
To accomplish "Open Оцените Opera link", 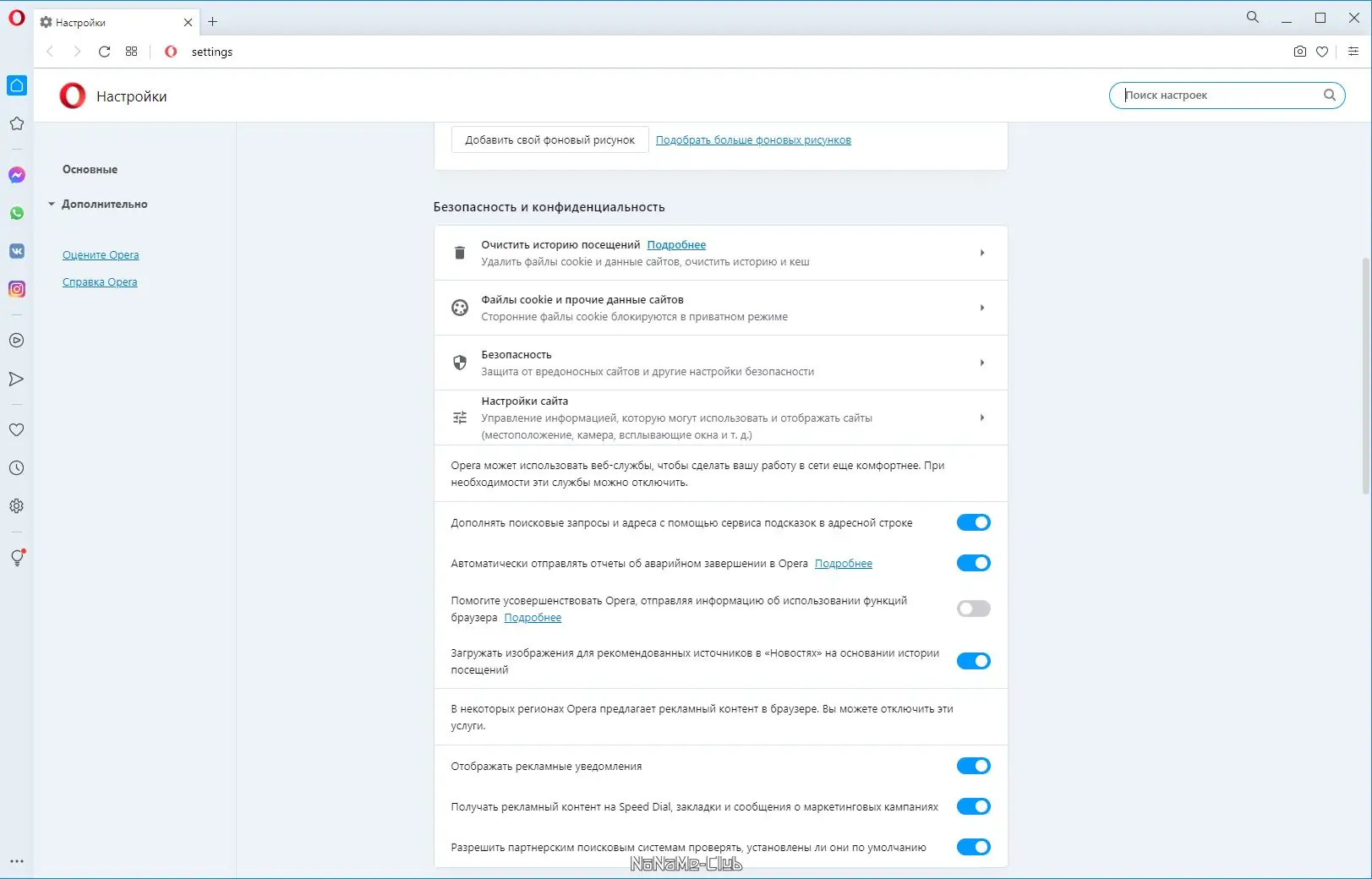I will tap(101, 255).
